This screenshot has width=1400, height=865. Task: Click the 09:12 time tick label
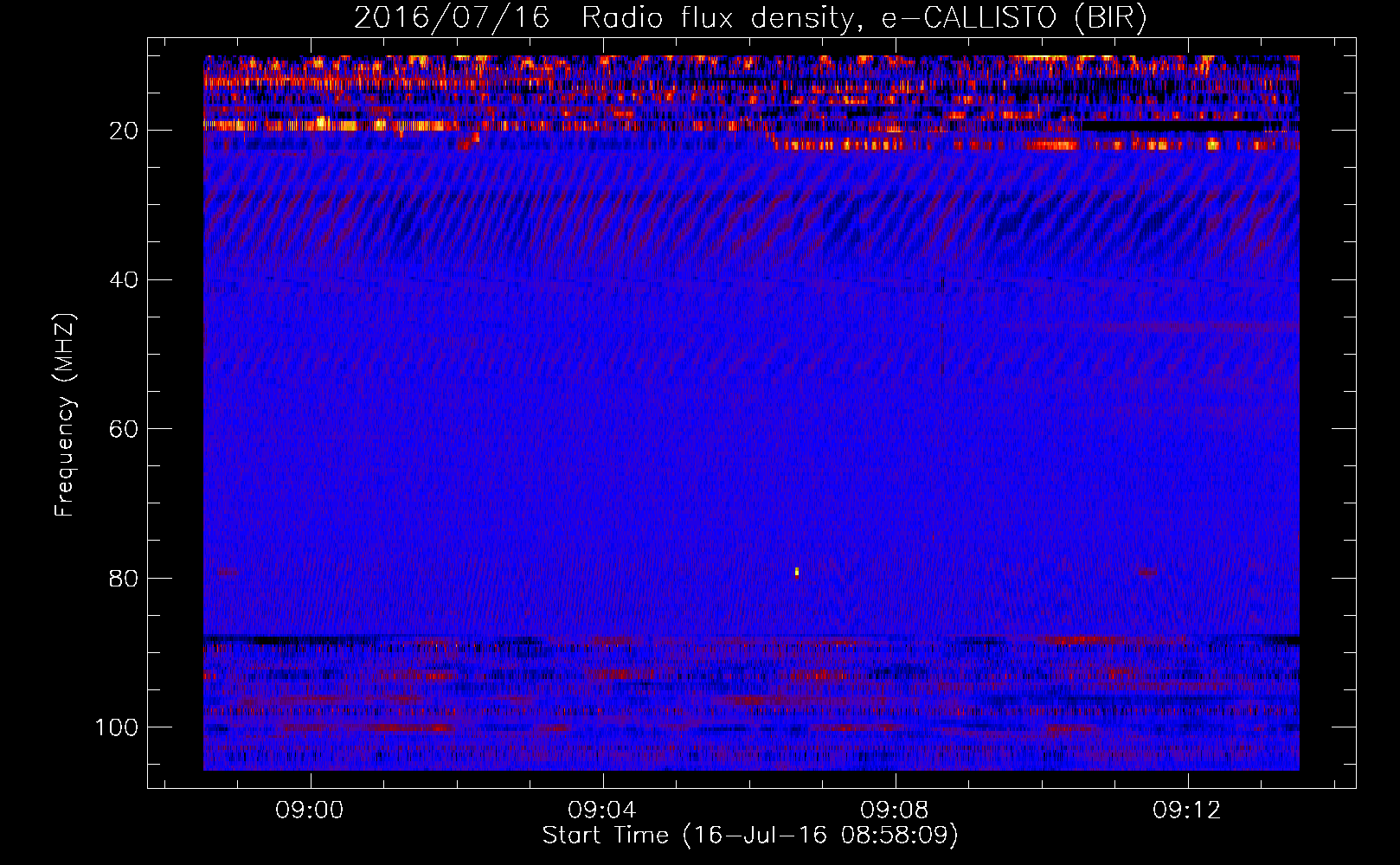tap(1187, 811)
